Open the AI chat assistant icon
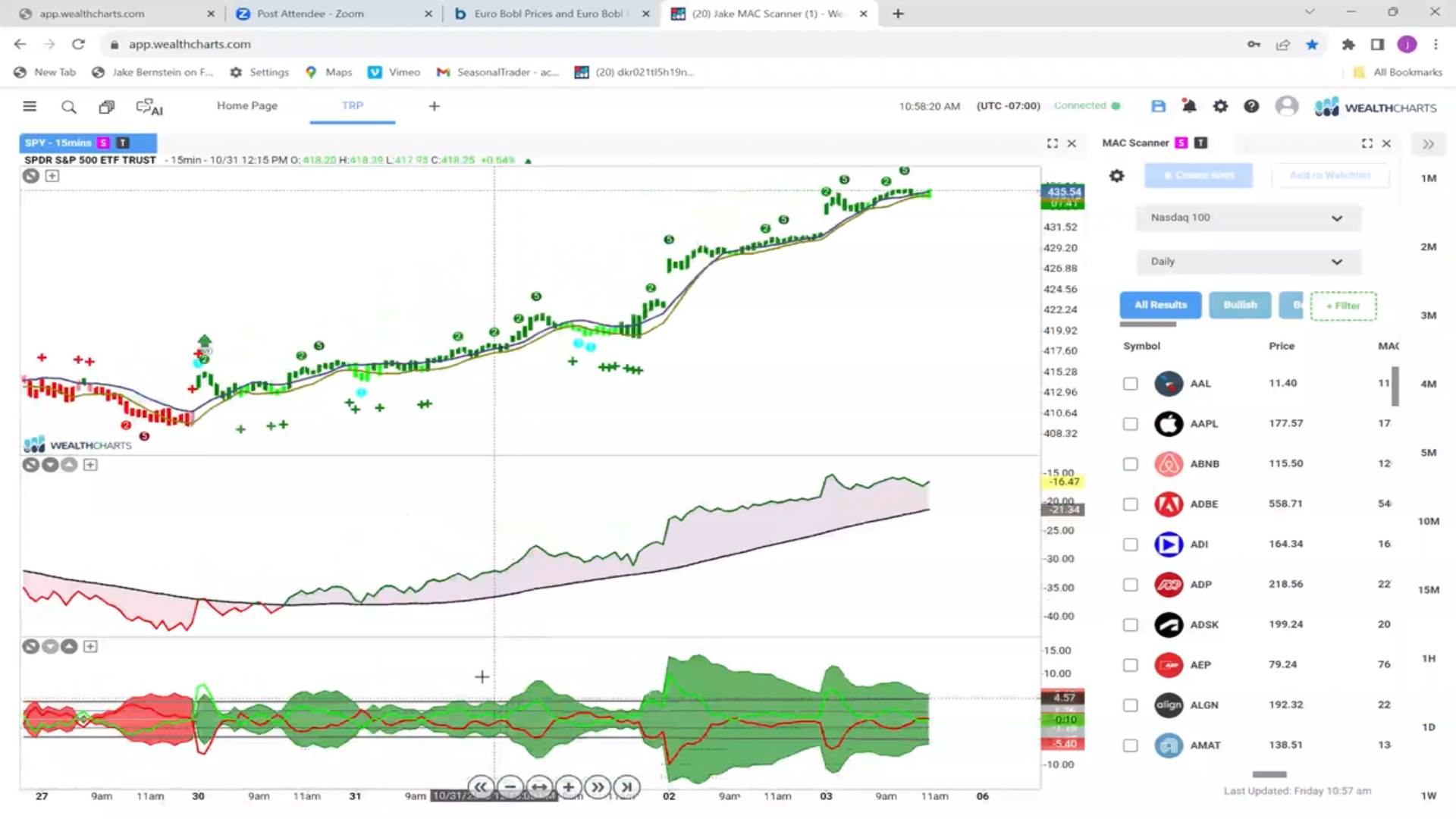This screenshot has width=1456, height=819. (149, 107)
